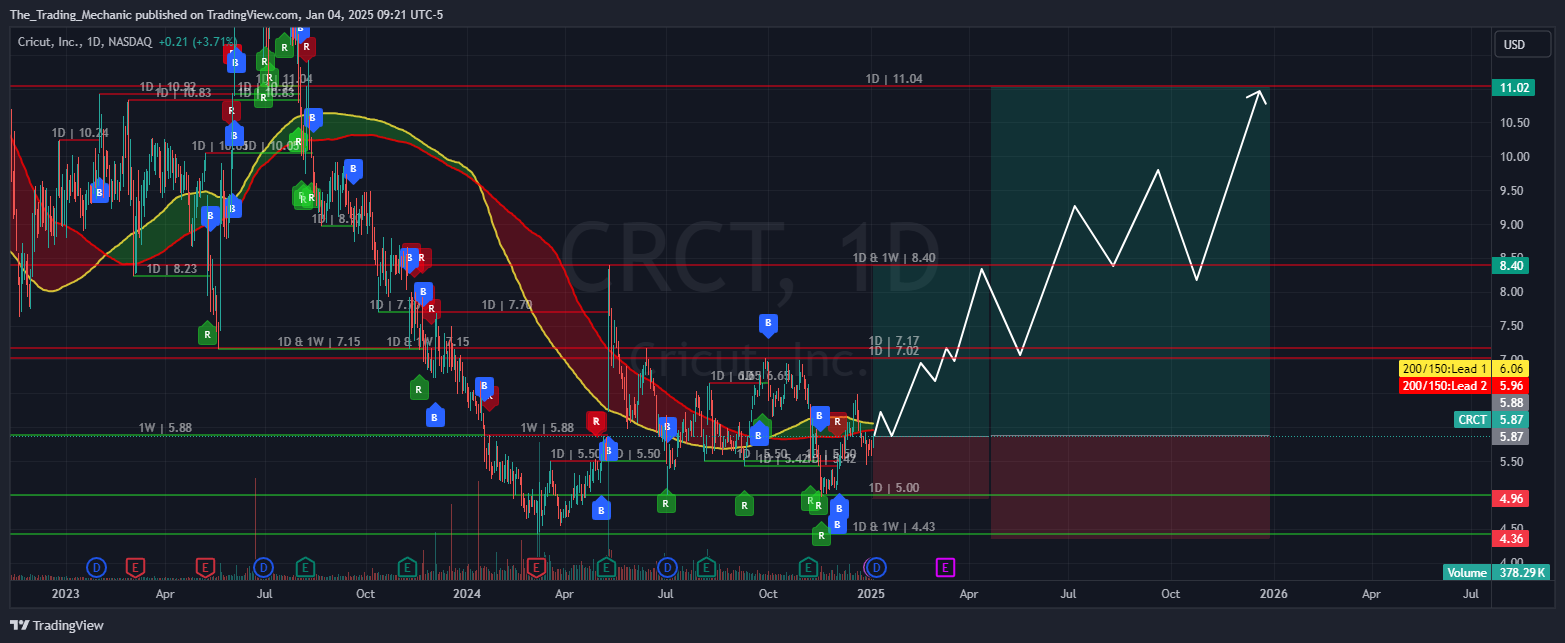This screenshot has width=1565, height=643.
Task: Click the symbol title Cricut, Inc., 1D, NASDAQ
Action: click(85, 42)
